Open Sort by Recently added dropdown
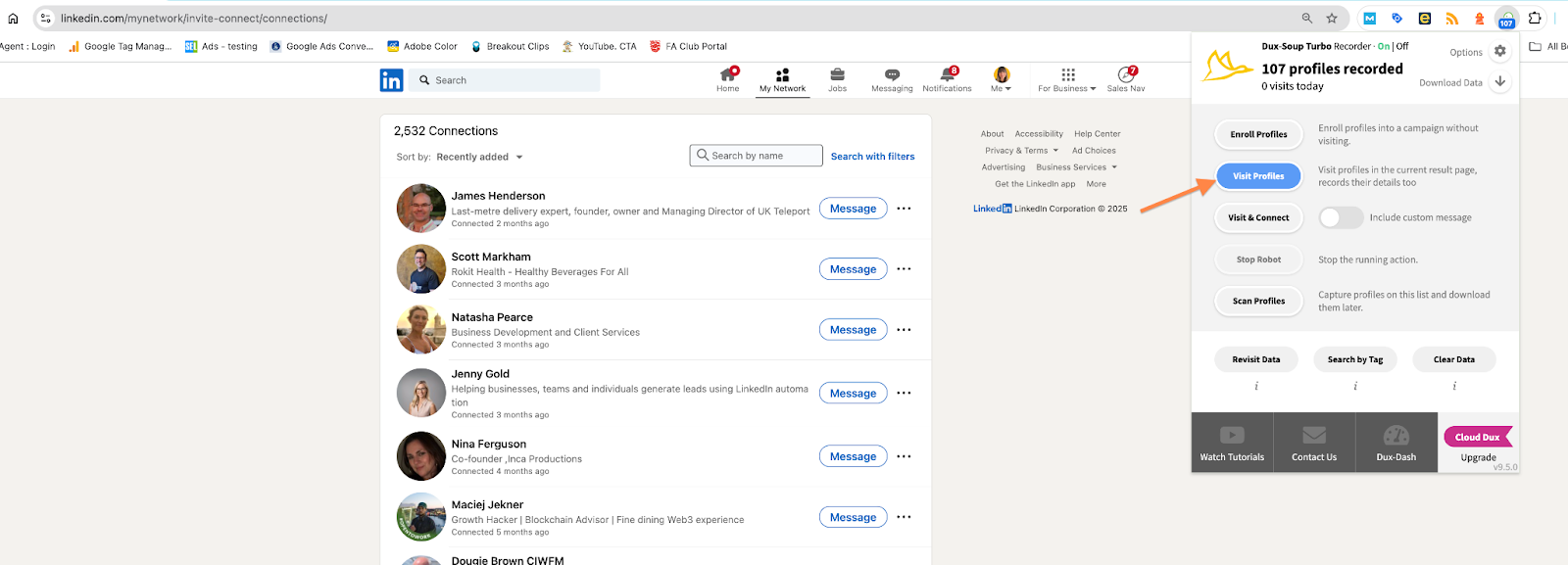This screenshot has width=1568, height=565. point(479,157)
